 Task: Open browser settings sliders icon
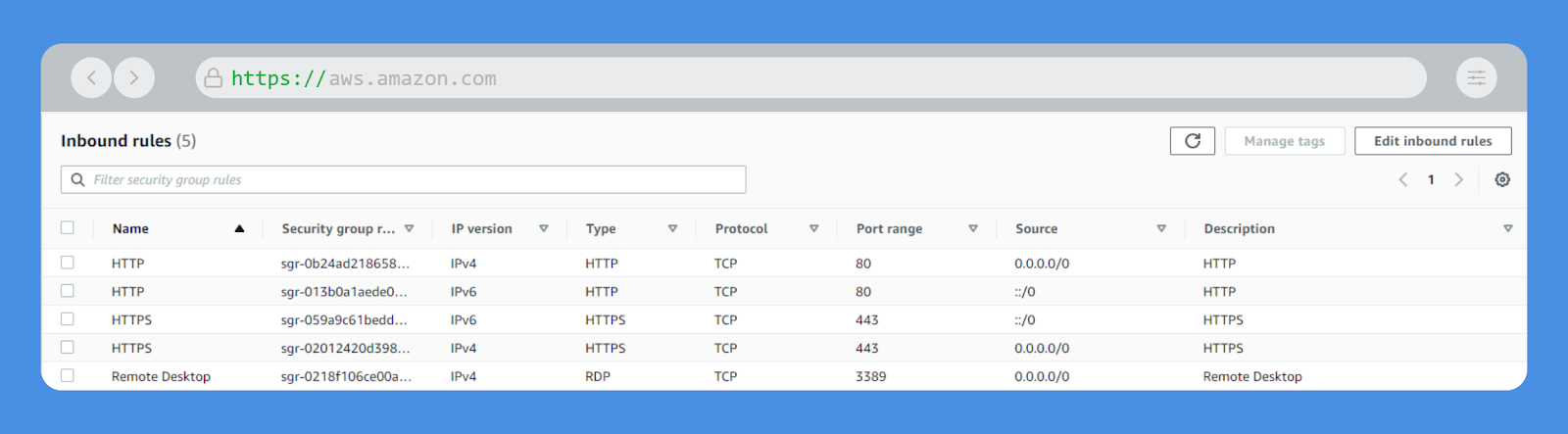(1476, 77)
